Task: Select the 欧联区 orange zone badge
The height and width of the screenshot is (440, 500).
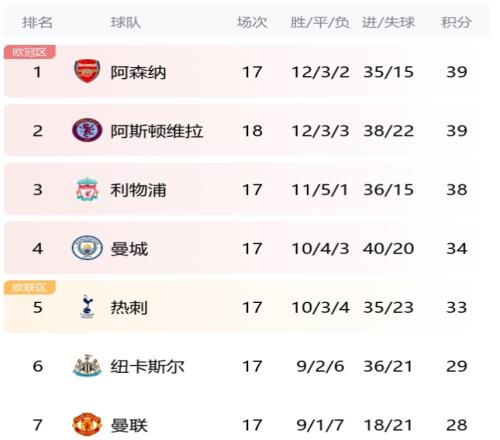Action: pyautogui.click(x=29, y=287)
